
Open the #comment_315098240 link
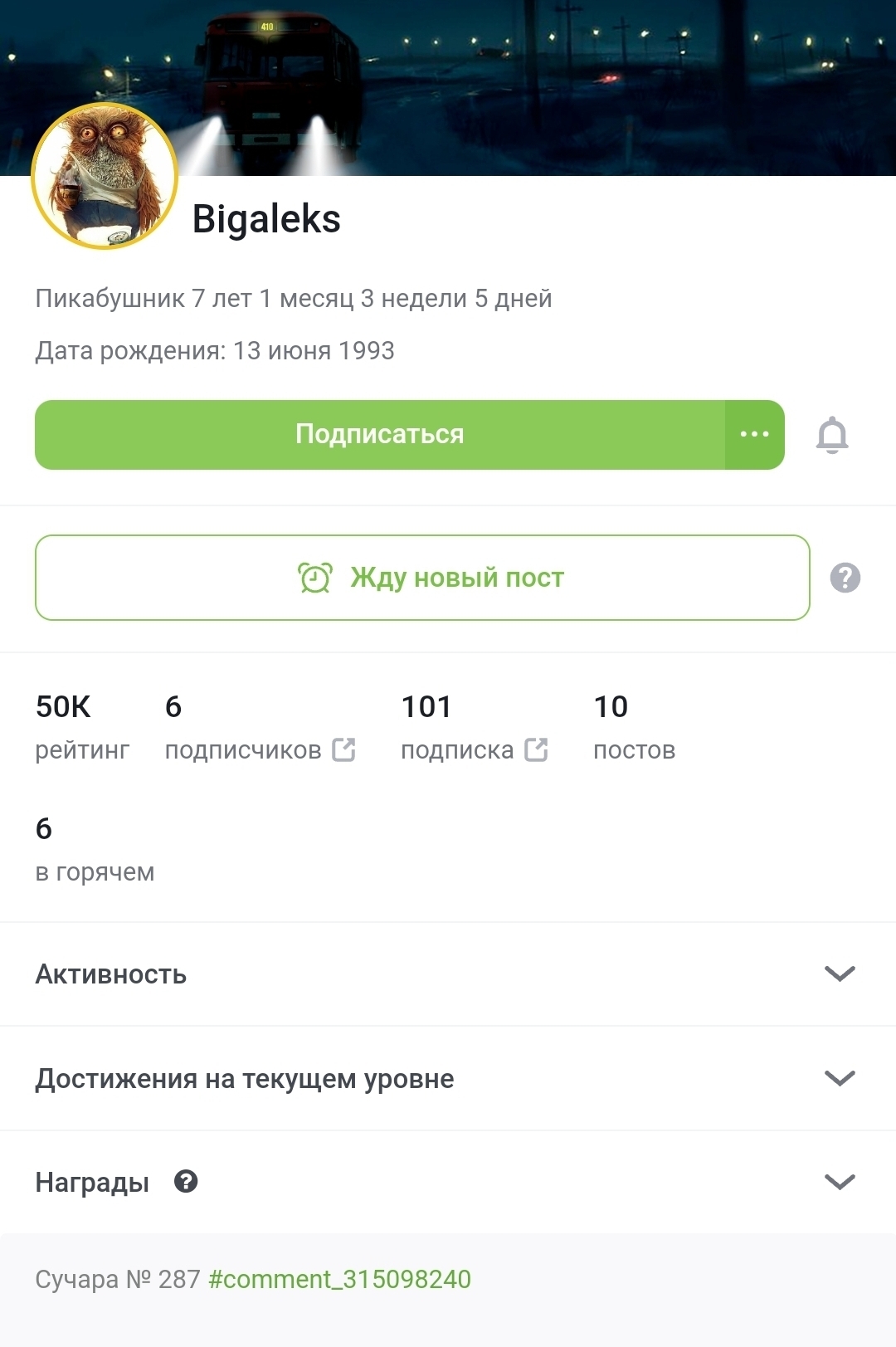[339, 1279]
